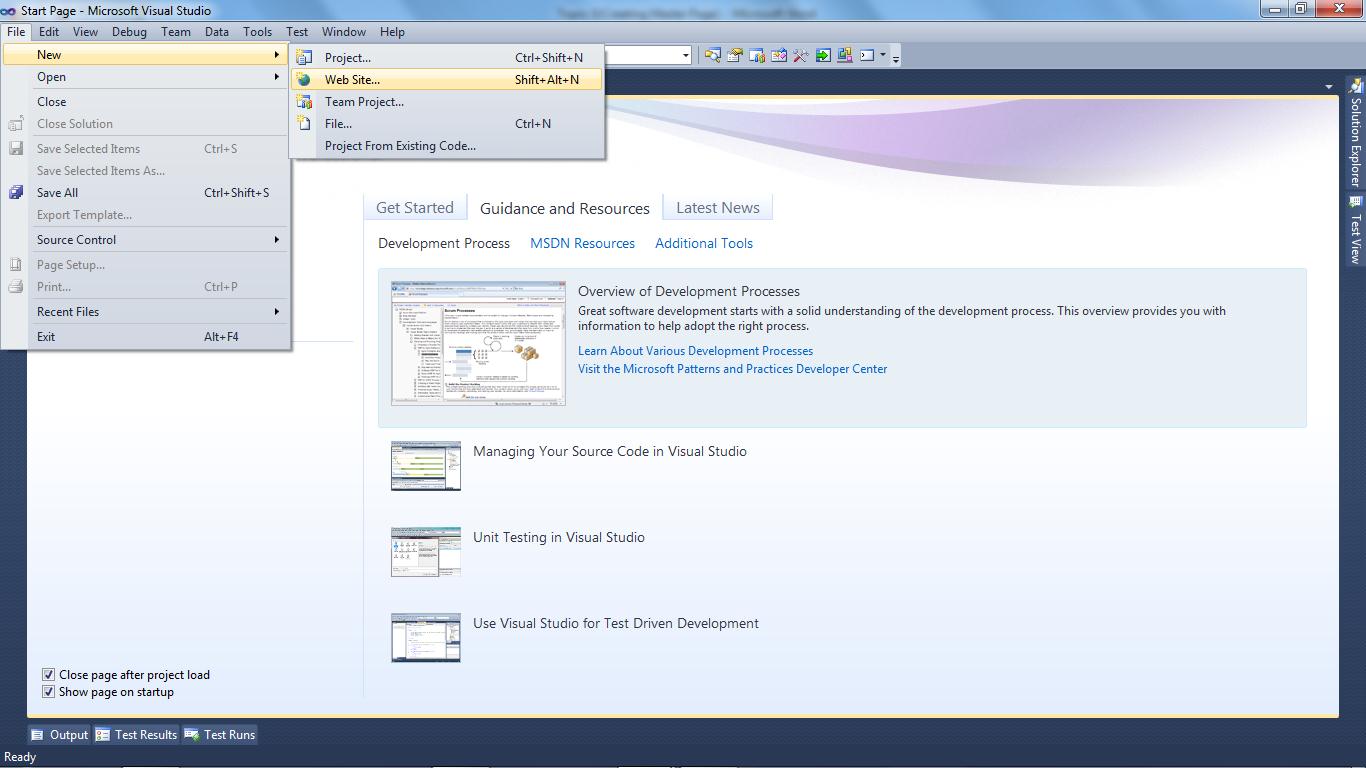Expand the Recent Files submenu
The height and width of the screenshot is (768, 1366).
point(146,312)
